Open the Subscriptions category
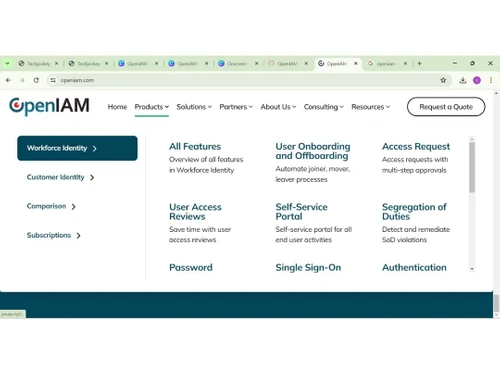Screen dimensions: 500x375 (x=54, y=235)
